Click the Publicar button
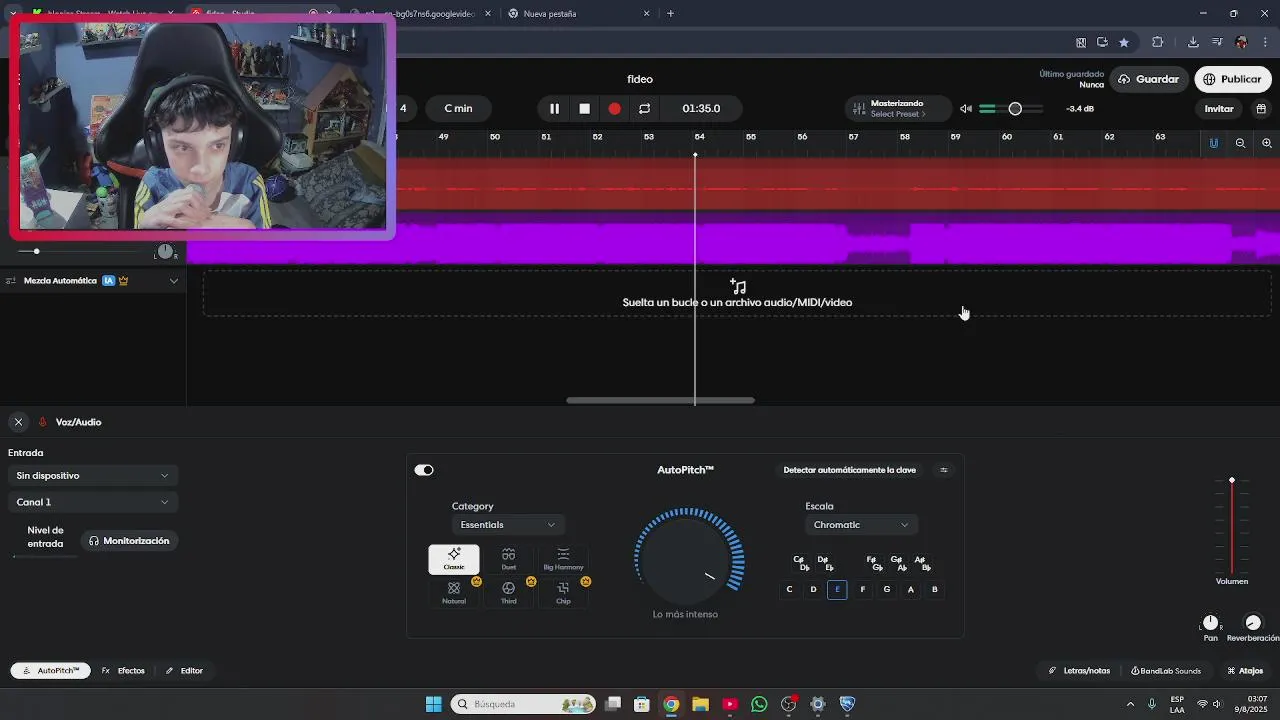1280x720 pixels. click(x=1232, y=79)
